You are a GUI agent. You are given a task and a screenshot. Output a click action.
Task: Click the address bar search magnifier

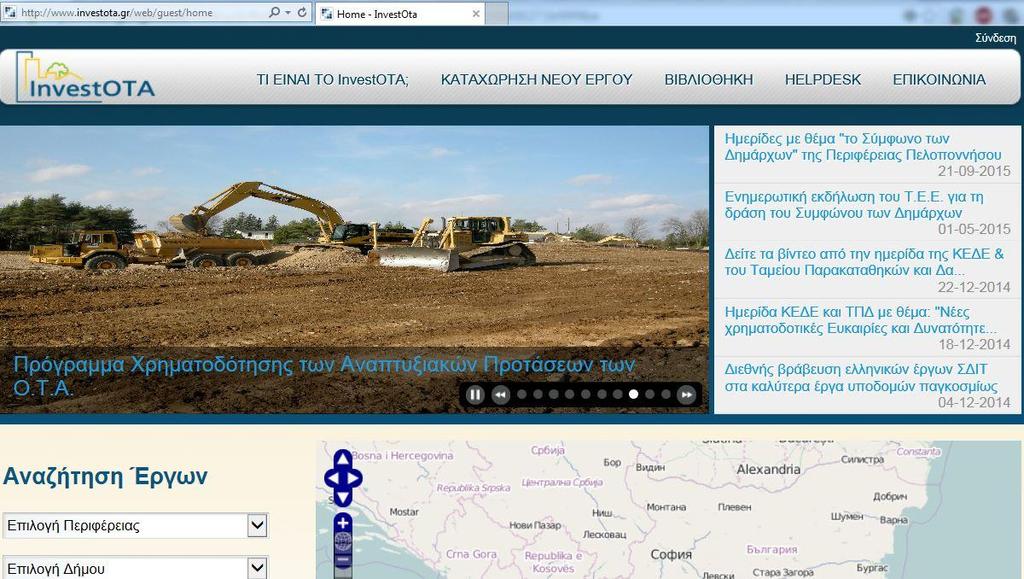pos(274,12)
